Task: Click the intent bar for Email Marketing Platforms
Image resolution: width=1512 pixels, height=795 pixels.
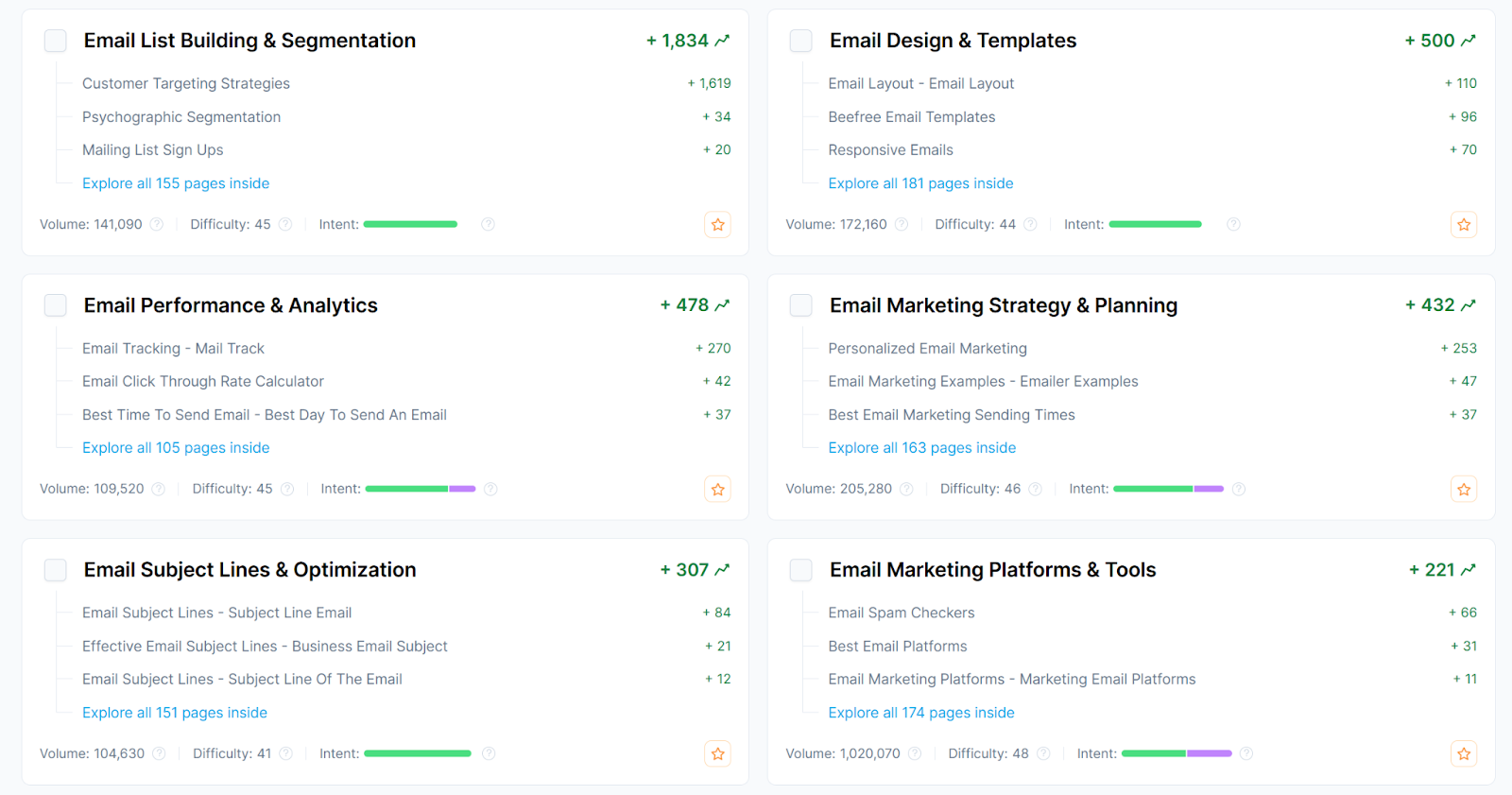Action: (x=1177, y=753)
